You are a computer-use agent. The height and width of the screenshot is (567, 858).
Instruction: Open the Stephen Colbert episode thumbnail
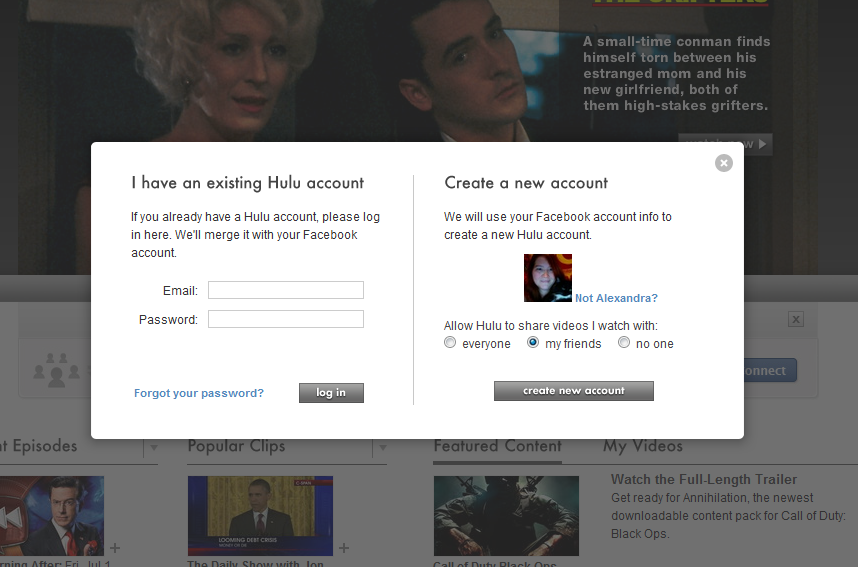pyautogui.click(x=52, y=516)
